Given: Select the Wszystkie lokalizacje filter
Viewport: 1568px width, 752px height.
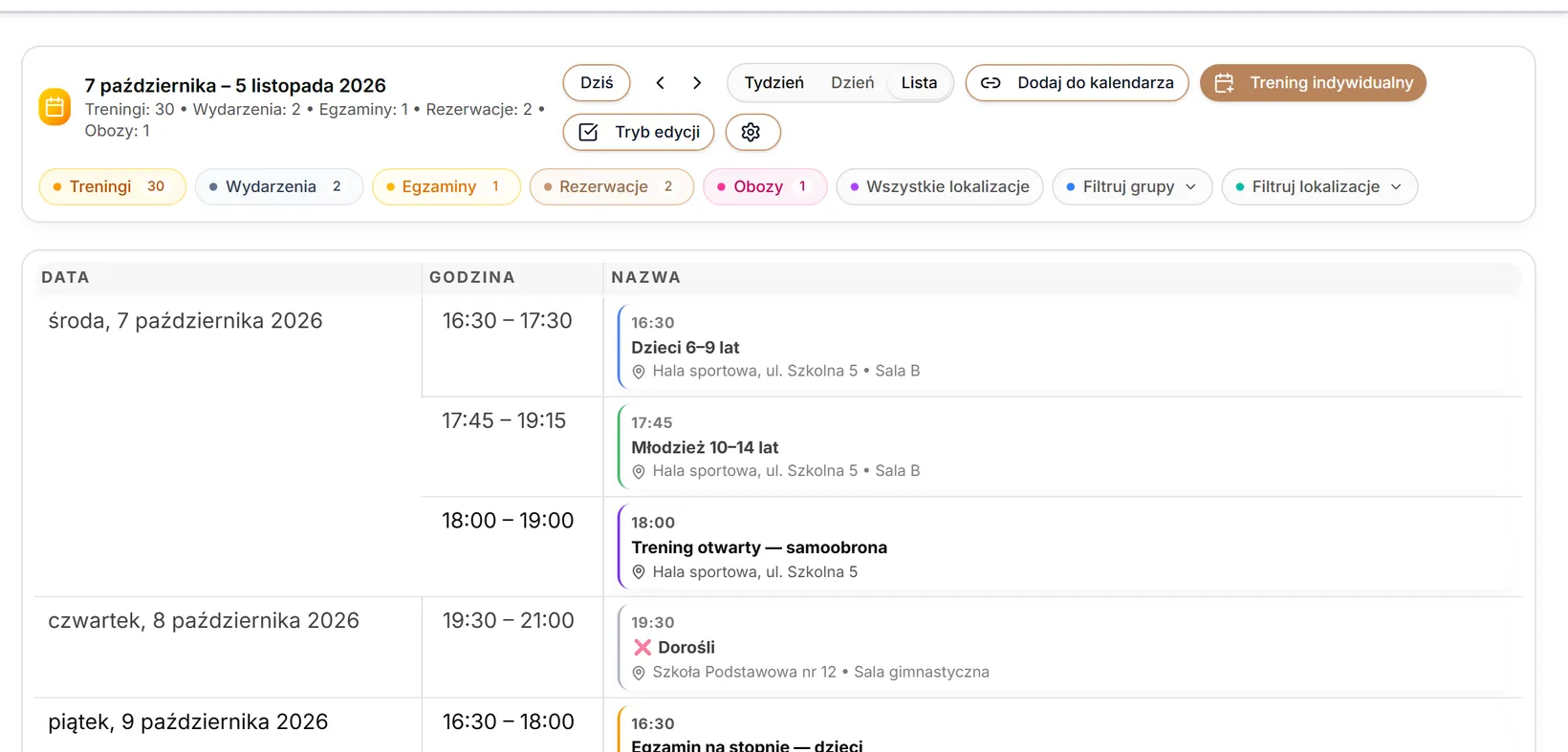Looking at the screenshot, I should tap(940, 186).
